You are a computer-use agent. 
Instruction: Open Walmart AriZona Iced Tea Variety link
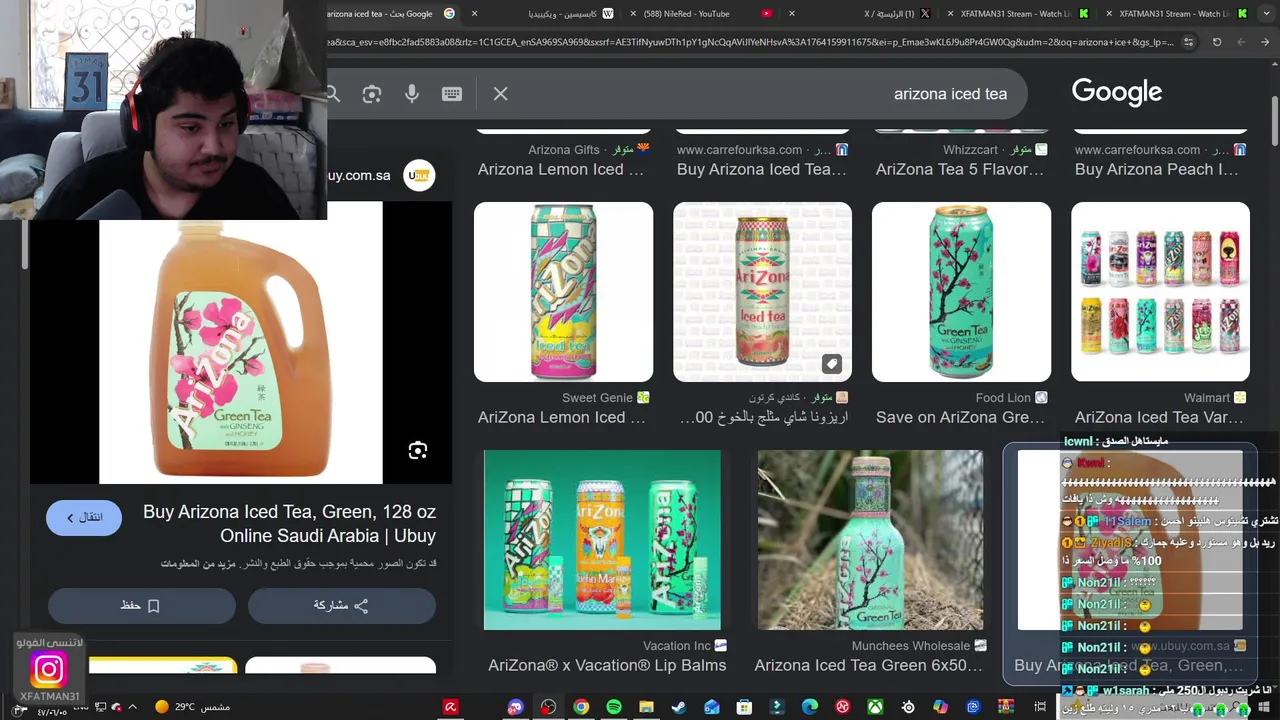(x=1159, y=417)
